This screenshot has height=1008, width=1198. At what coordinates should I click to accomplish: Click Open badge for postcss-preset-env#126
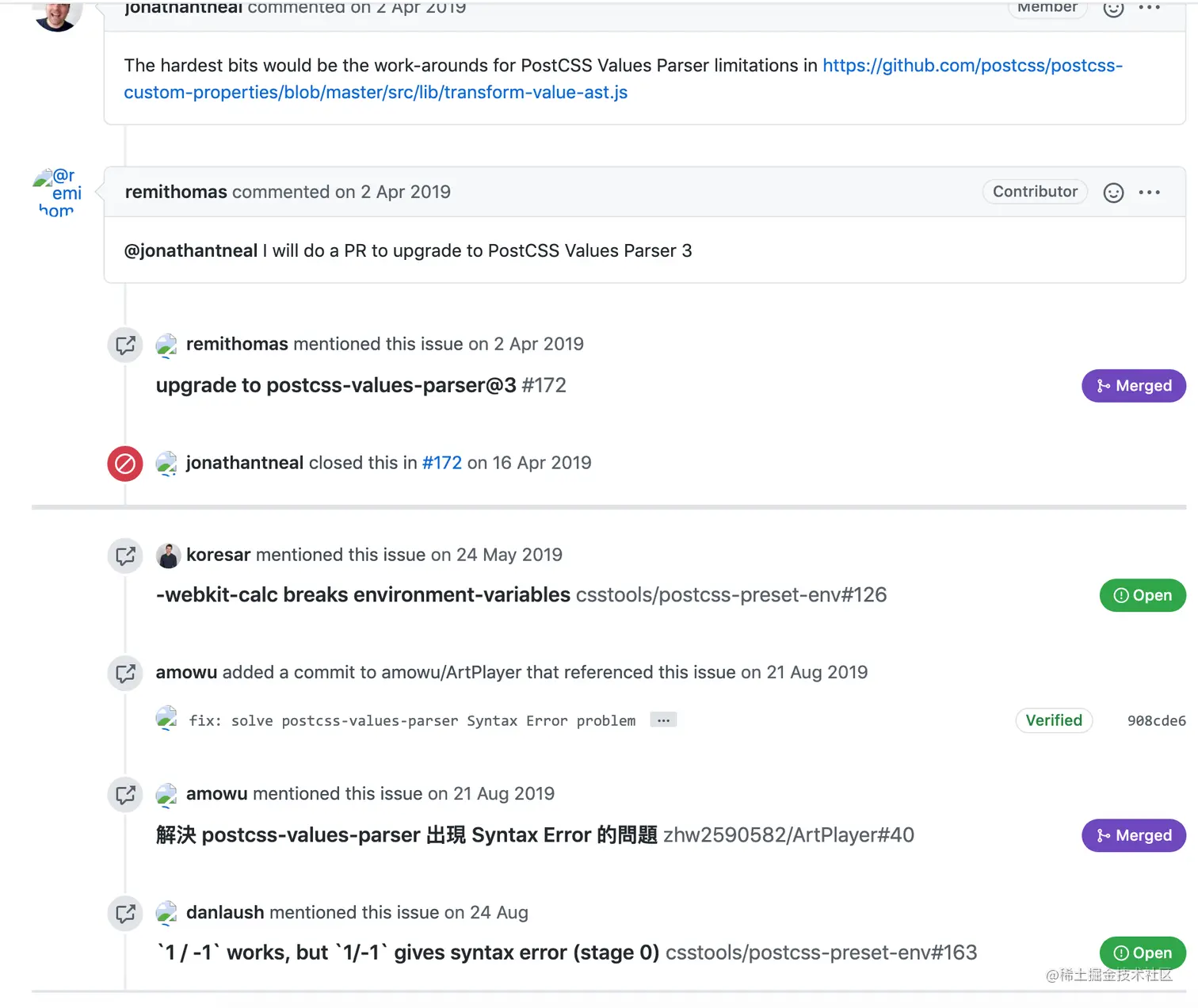click(x=1143, y=595)
